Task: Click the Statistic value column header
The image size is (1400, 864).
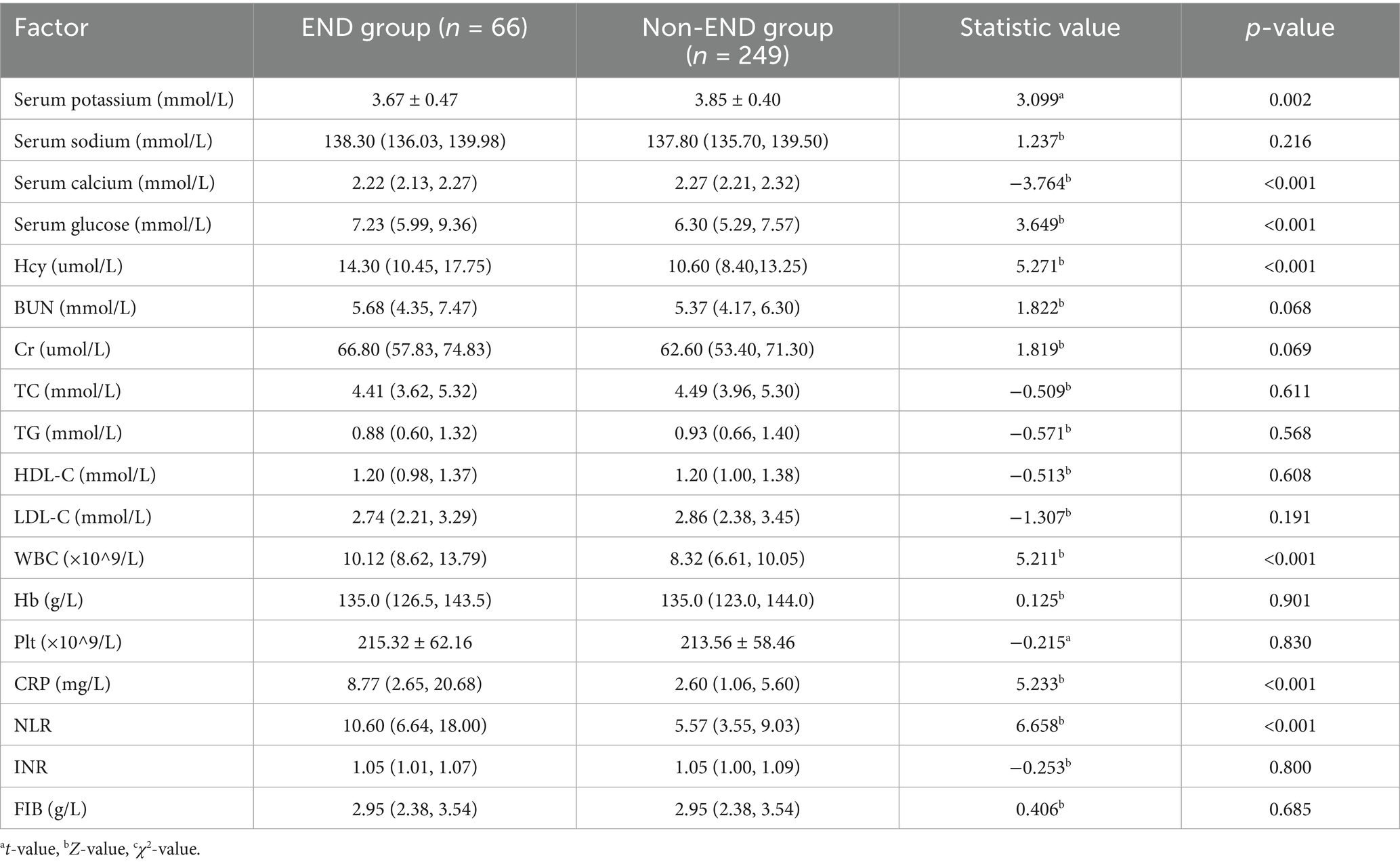Action: pyautogui.click(x=1040, y=28)
